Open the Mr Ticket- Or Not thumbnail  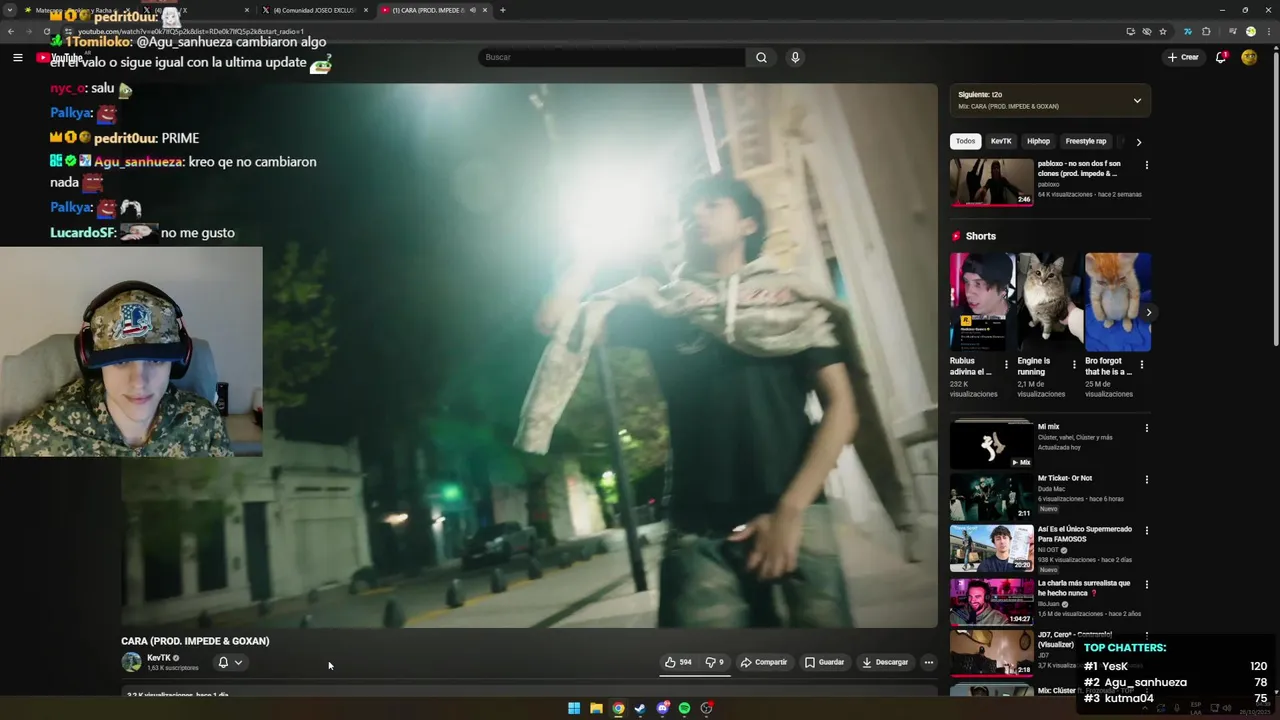click(991, 496)
